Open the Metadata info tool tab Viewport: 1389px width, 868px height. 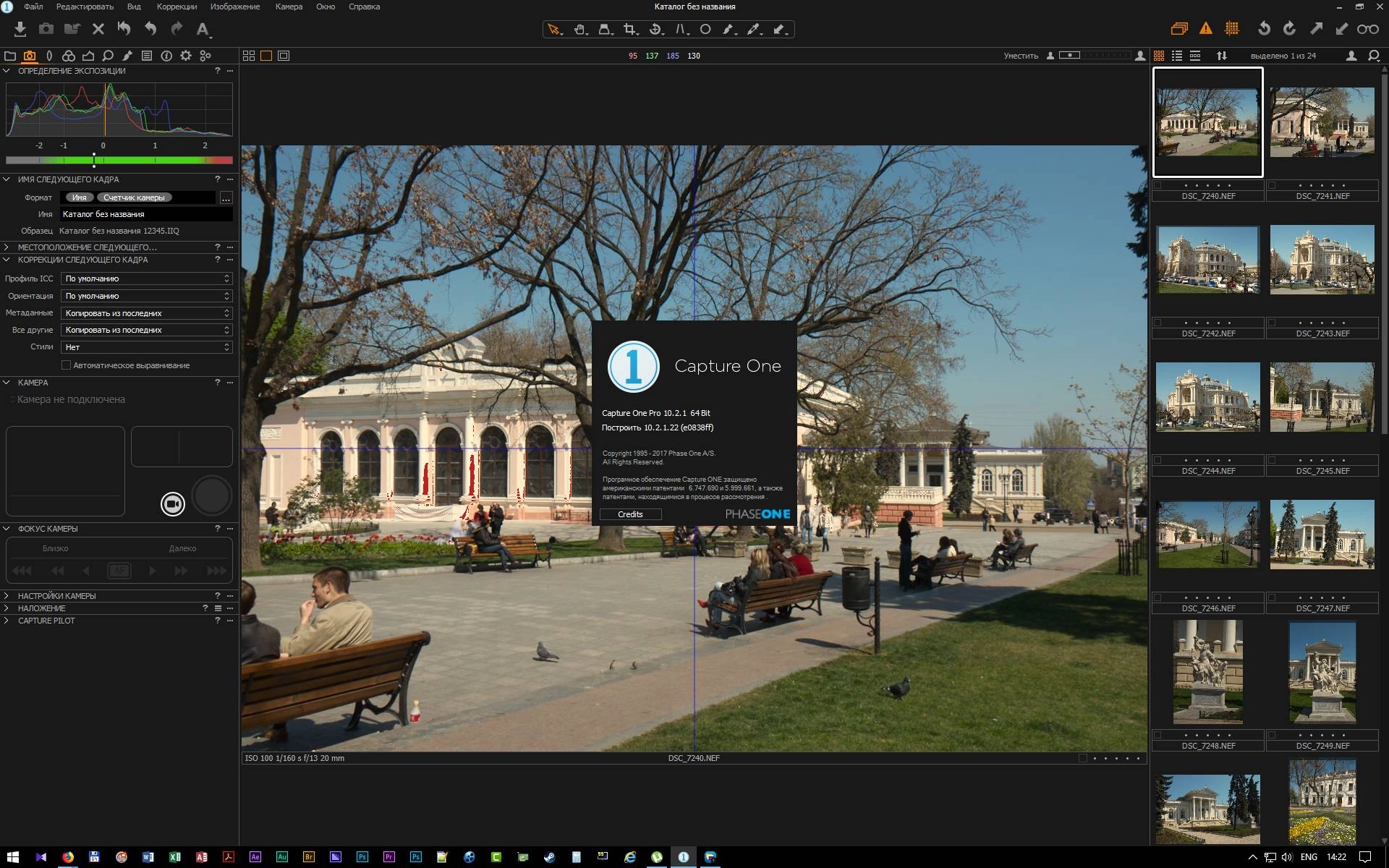click(166, 56)
